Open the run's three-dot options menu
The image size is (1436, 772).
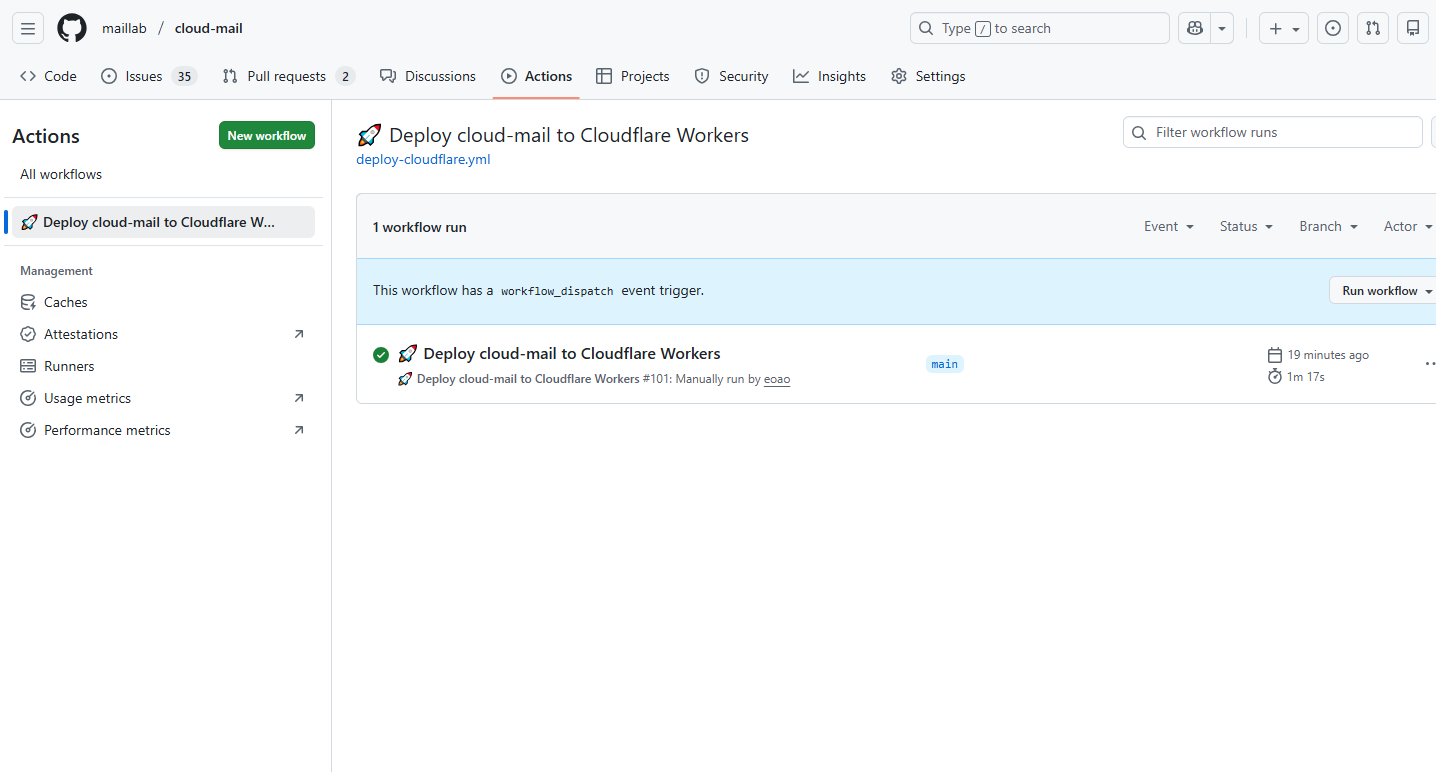(1429, 364)
